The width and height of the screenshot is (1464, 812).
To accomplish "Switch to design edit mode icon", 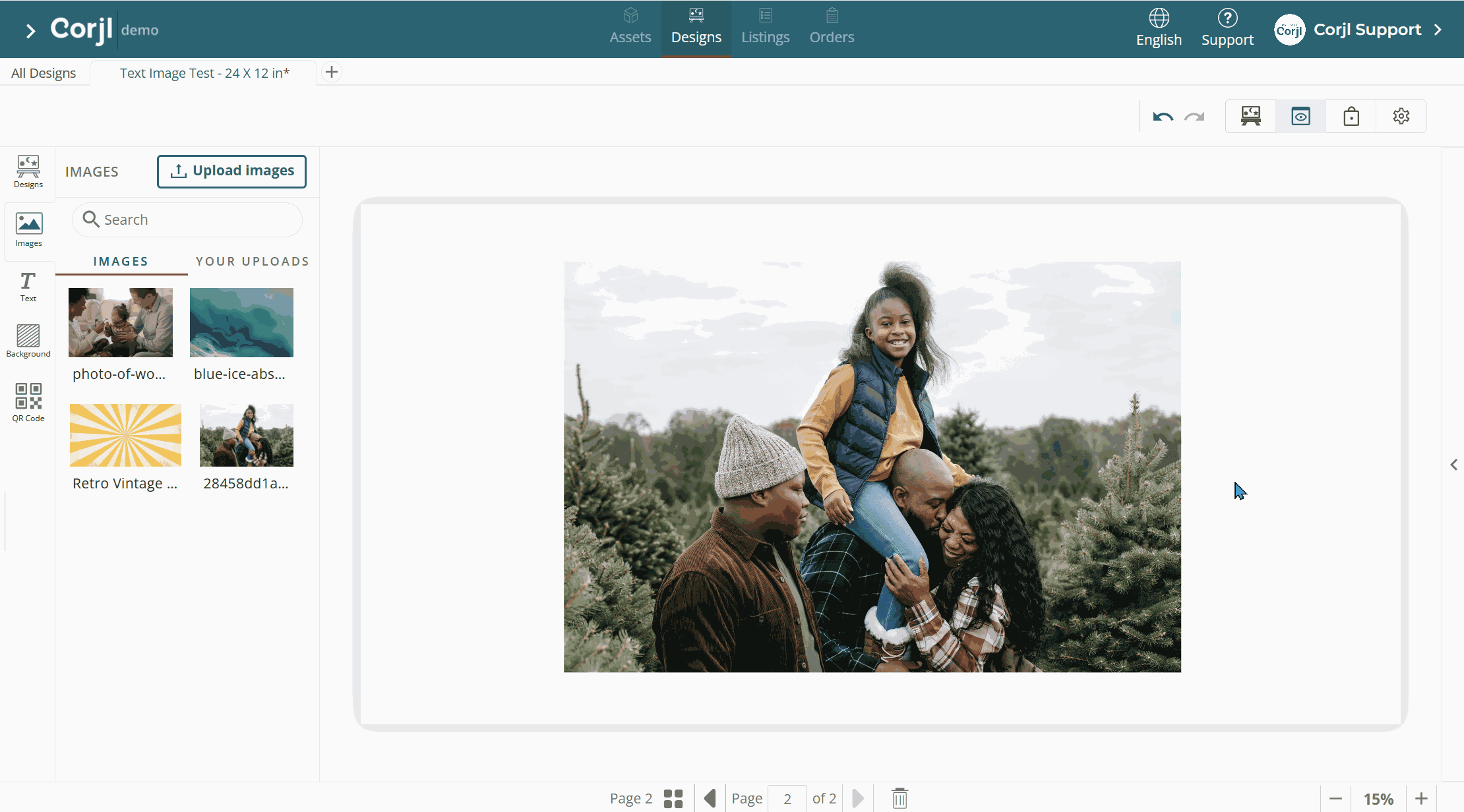I will point(1250,117).
